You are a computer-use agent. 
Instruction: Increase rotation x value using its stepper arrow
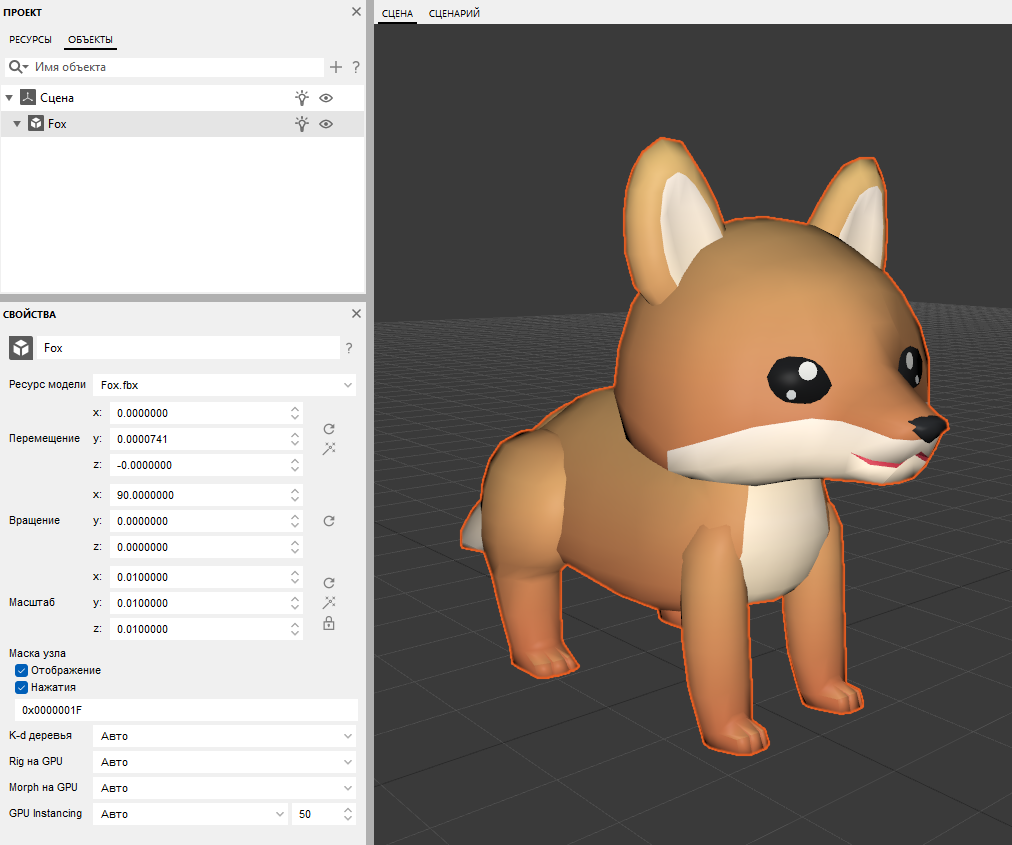click(x=294, y=490)
